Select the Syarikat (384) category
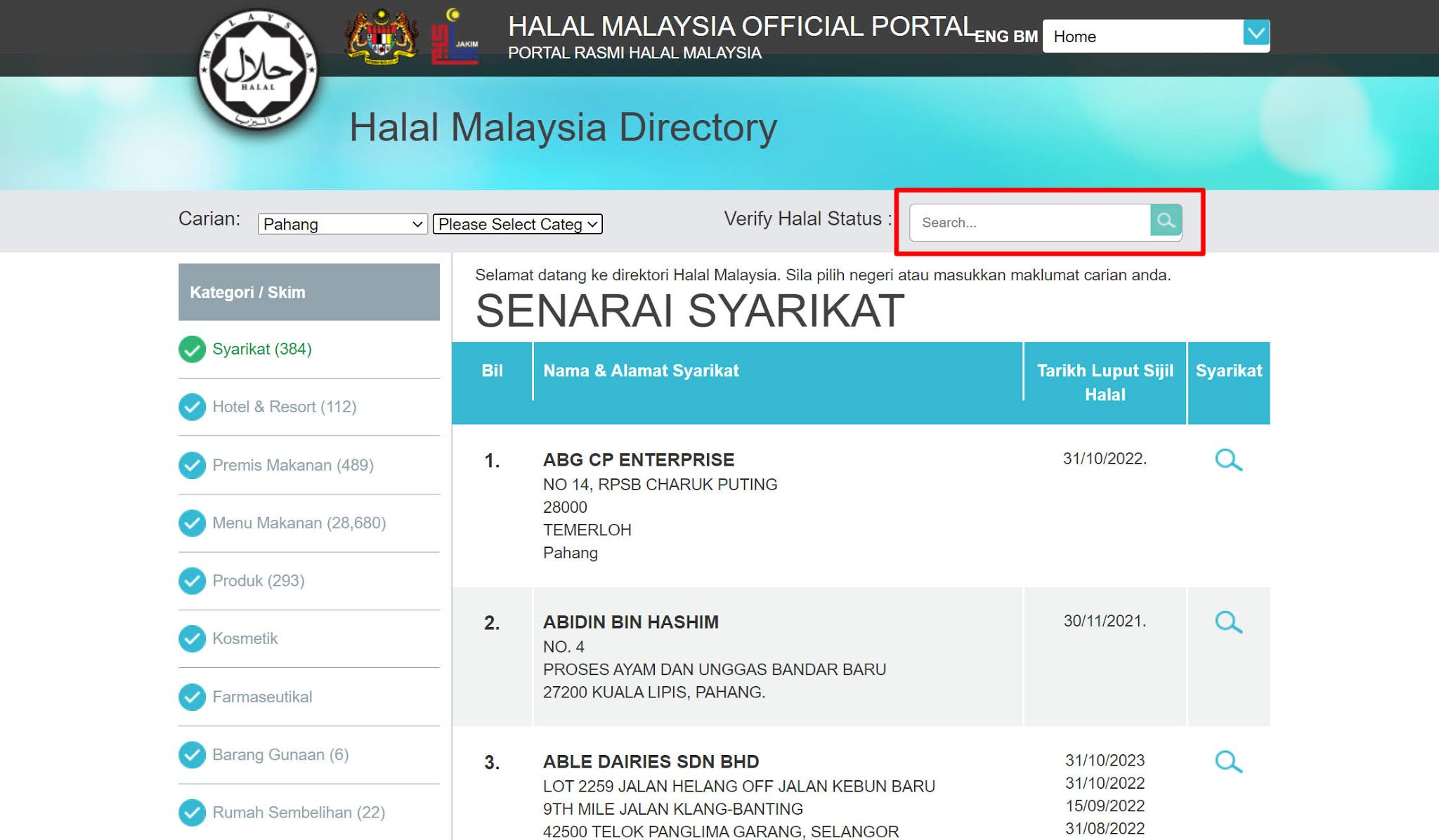This screenshot has height=840, width=1439. point(262,349)
